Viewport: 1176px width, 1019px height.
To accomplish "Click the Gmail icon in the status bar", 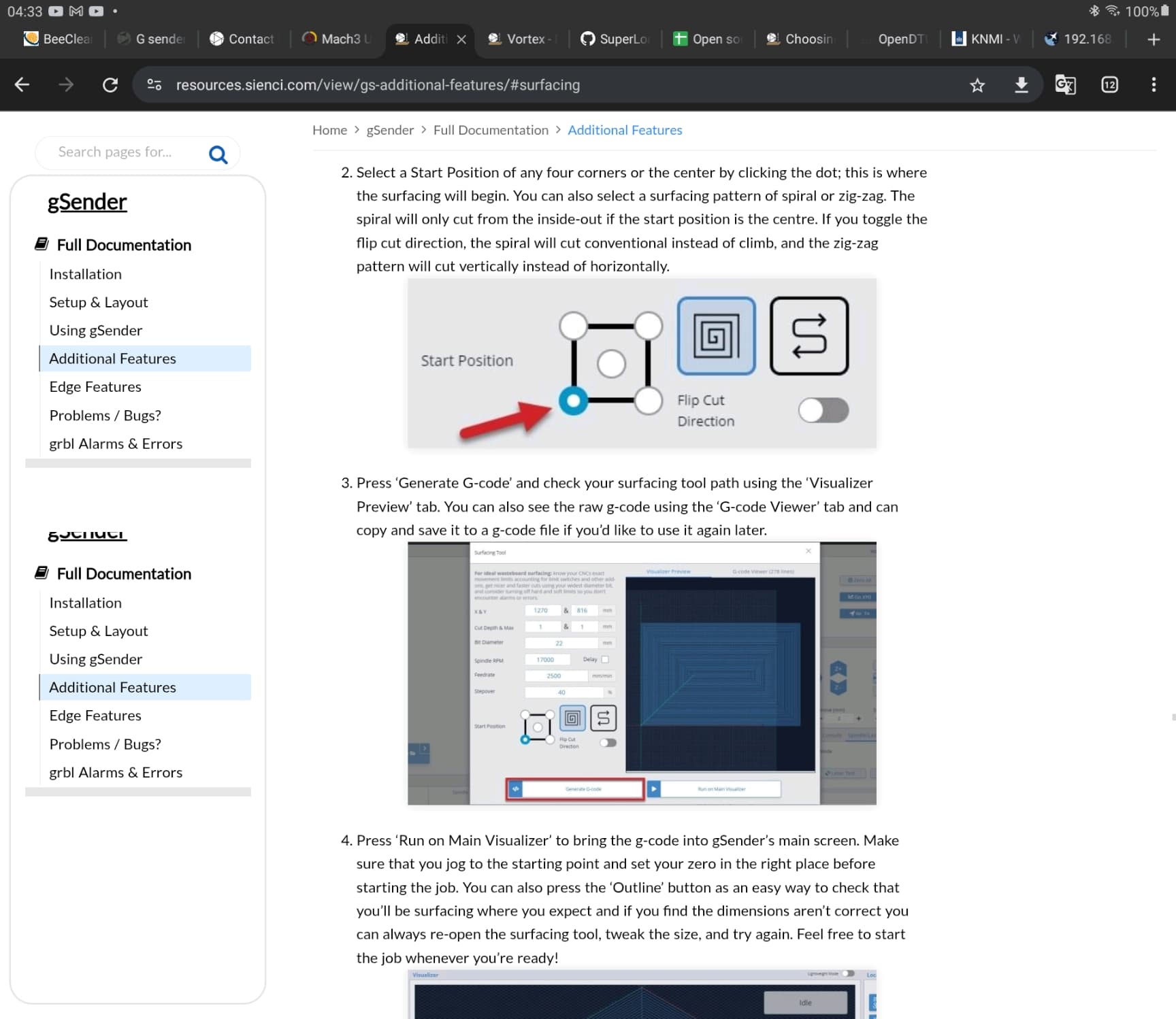I will click(76, 11).
